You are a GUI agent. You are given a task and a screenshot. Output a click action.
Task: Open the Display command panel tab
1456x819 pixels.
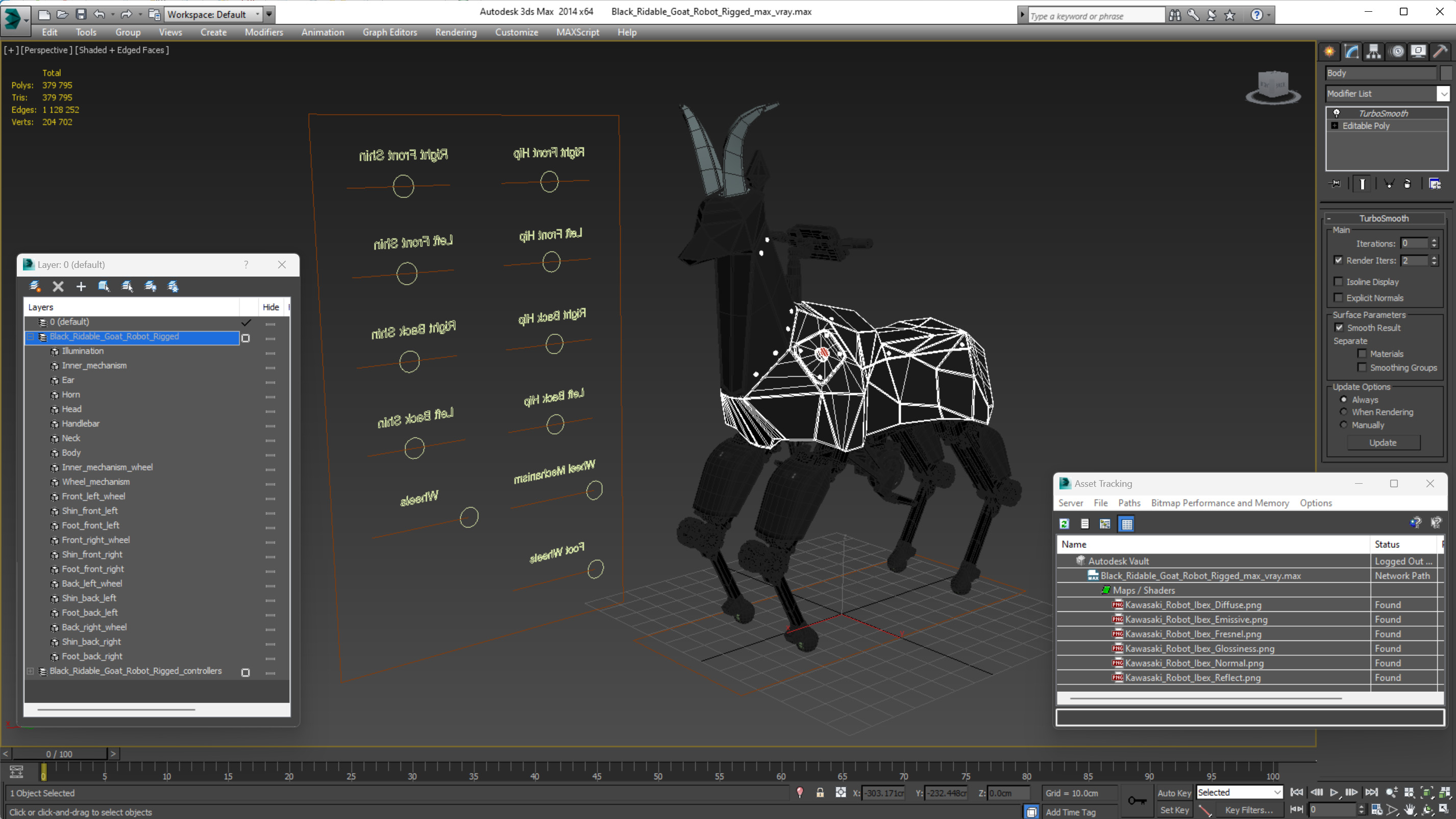point(1418,52)
